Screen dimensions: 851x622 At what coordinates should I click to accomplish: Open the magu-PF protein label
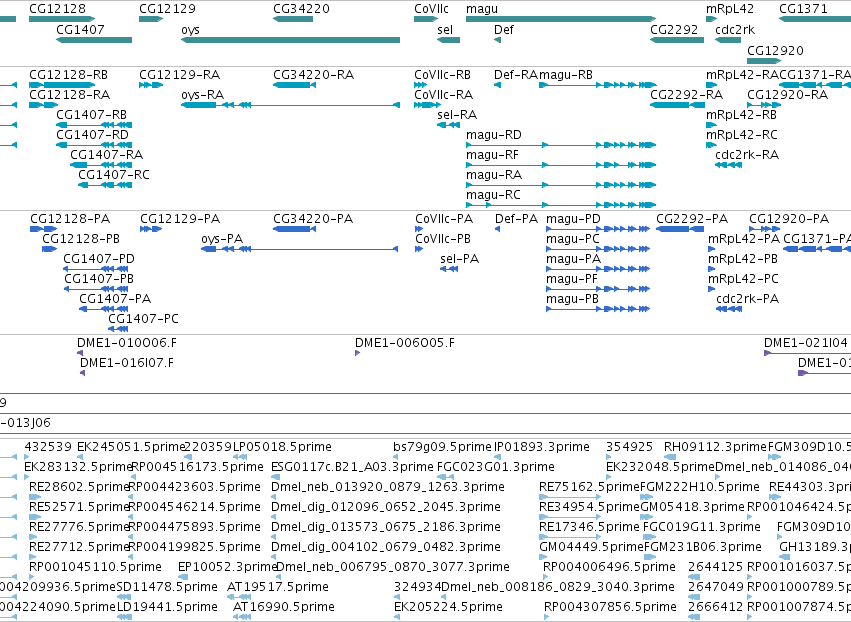pos(571,279)
